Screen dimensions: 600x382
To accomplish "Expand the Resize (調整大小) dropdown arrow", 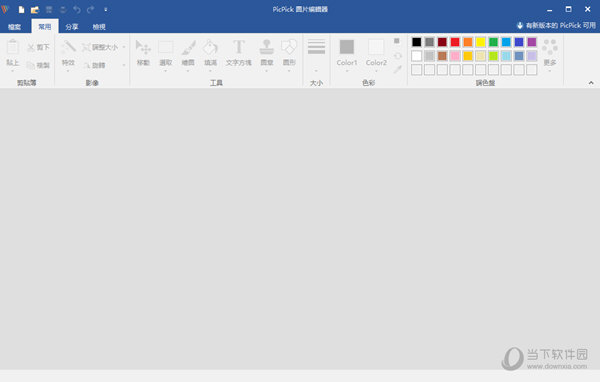I will 124,47.
